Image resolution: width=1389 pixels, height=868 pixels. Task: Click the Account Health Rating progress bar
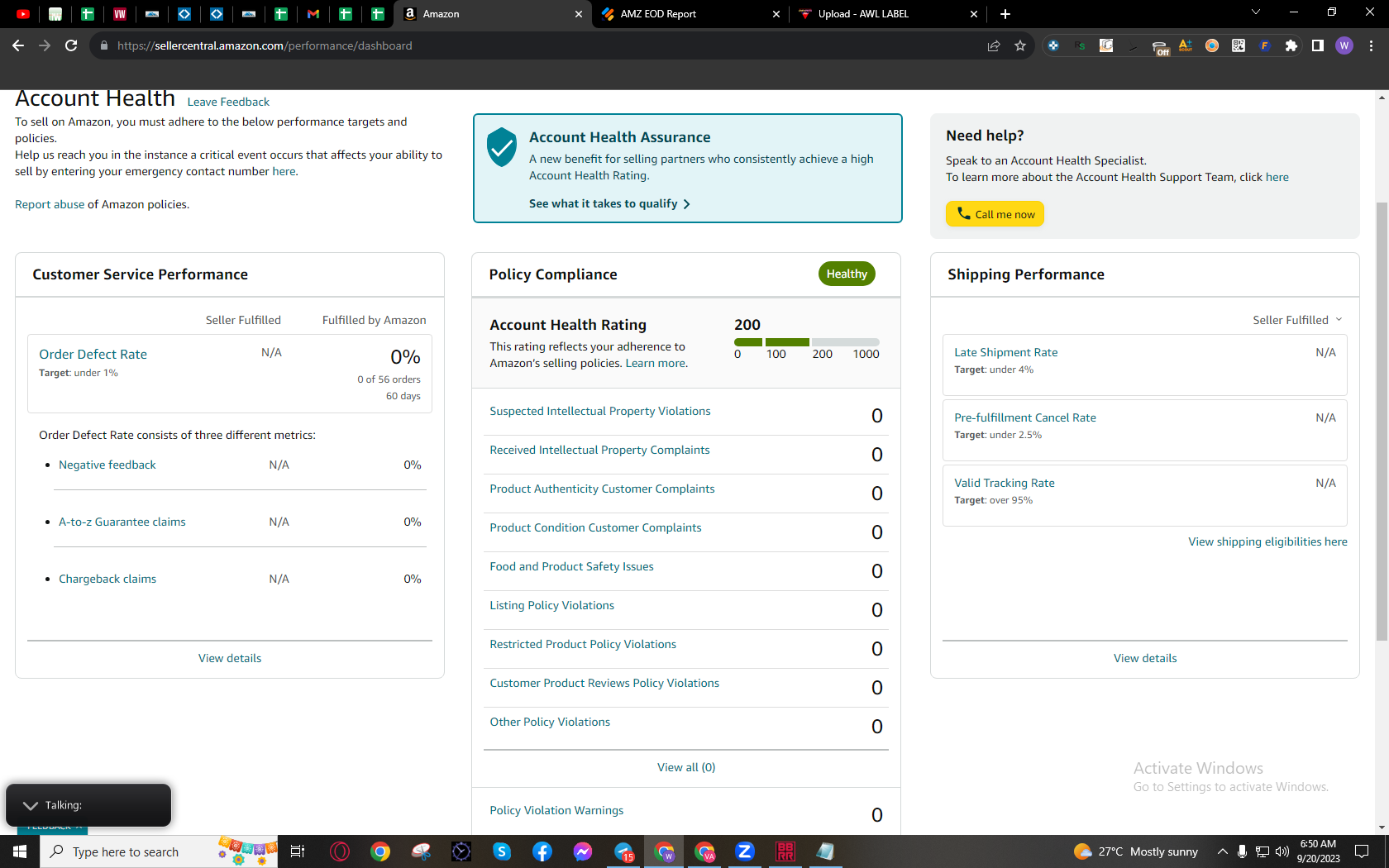(806, 342)
